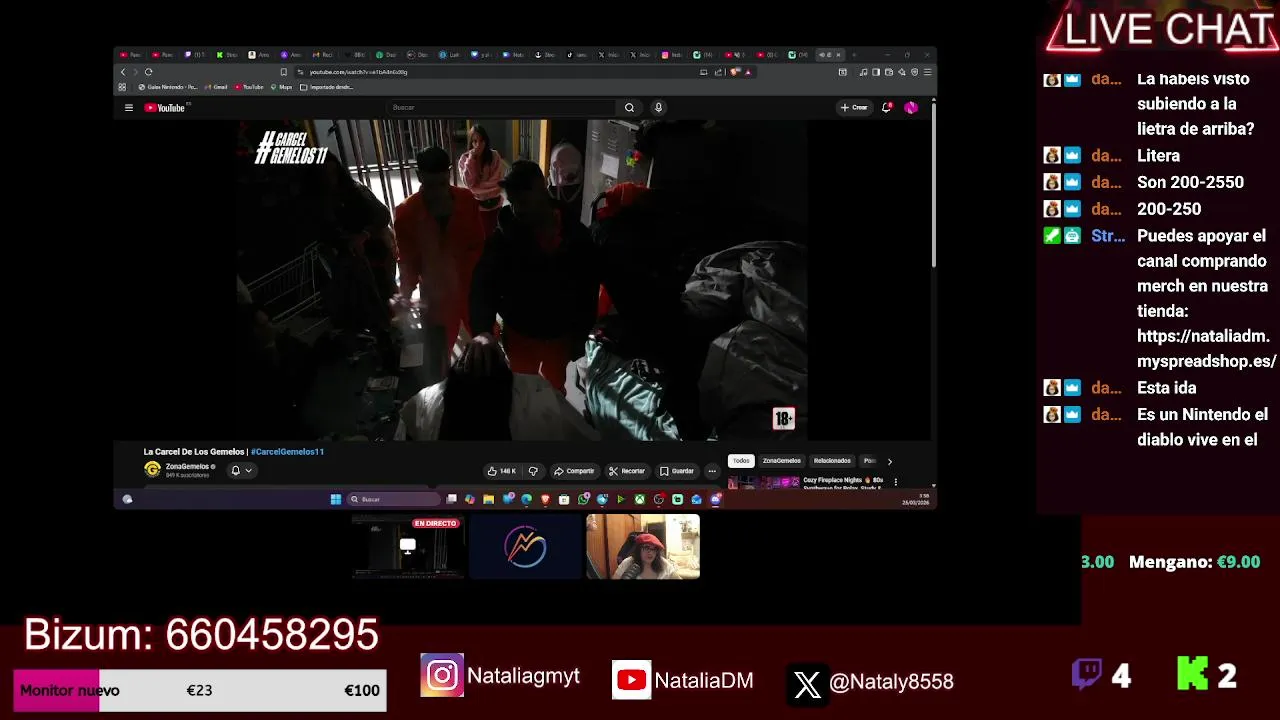Select the Todos filter chip
The width and height of the screenshot is (1280, 720).
coord(740,461)
